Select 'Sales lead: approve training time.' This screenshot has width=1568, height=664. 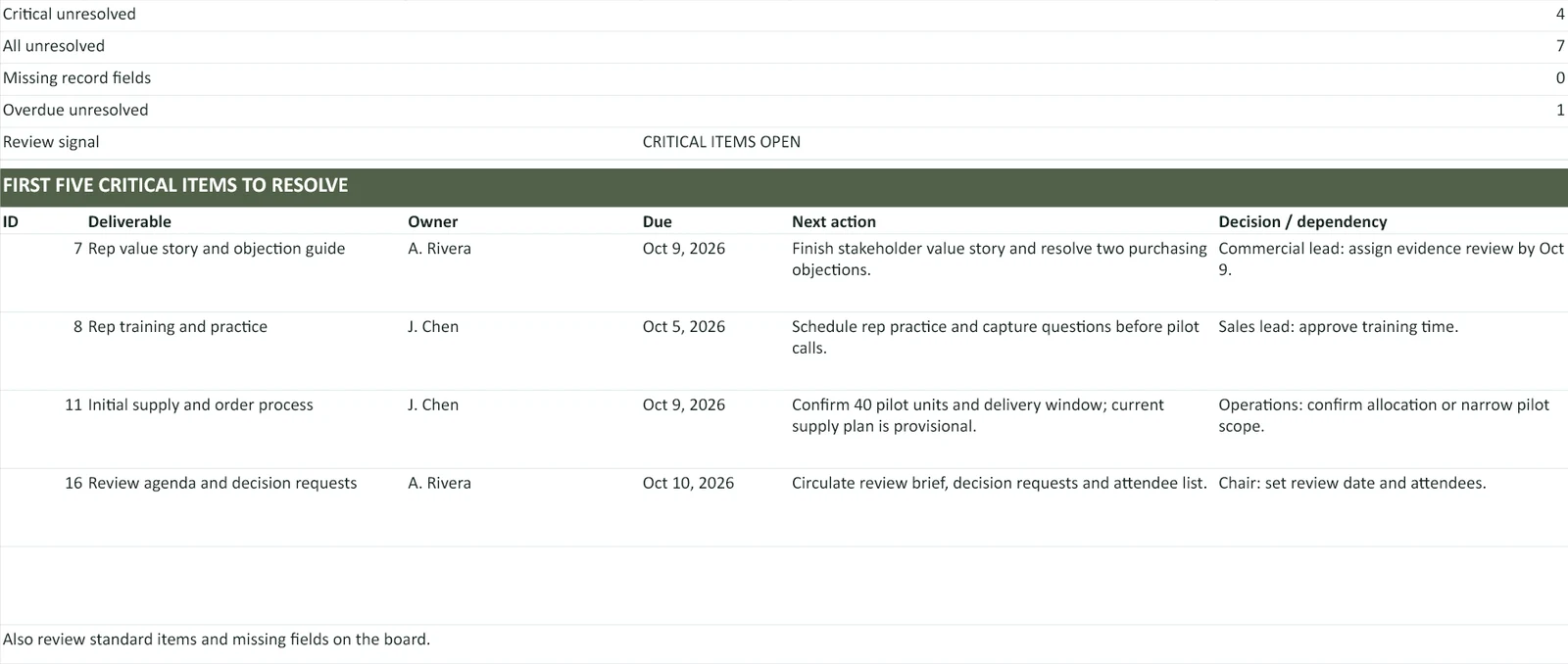(1338, 327)
